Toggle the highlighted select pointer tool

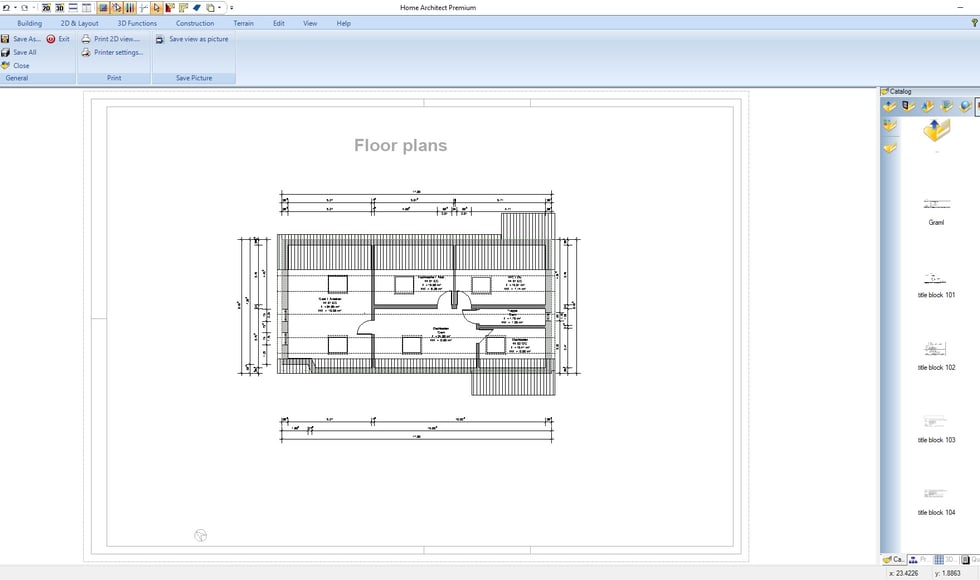pos(156,8)
